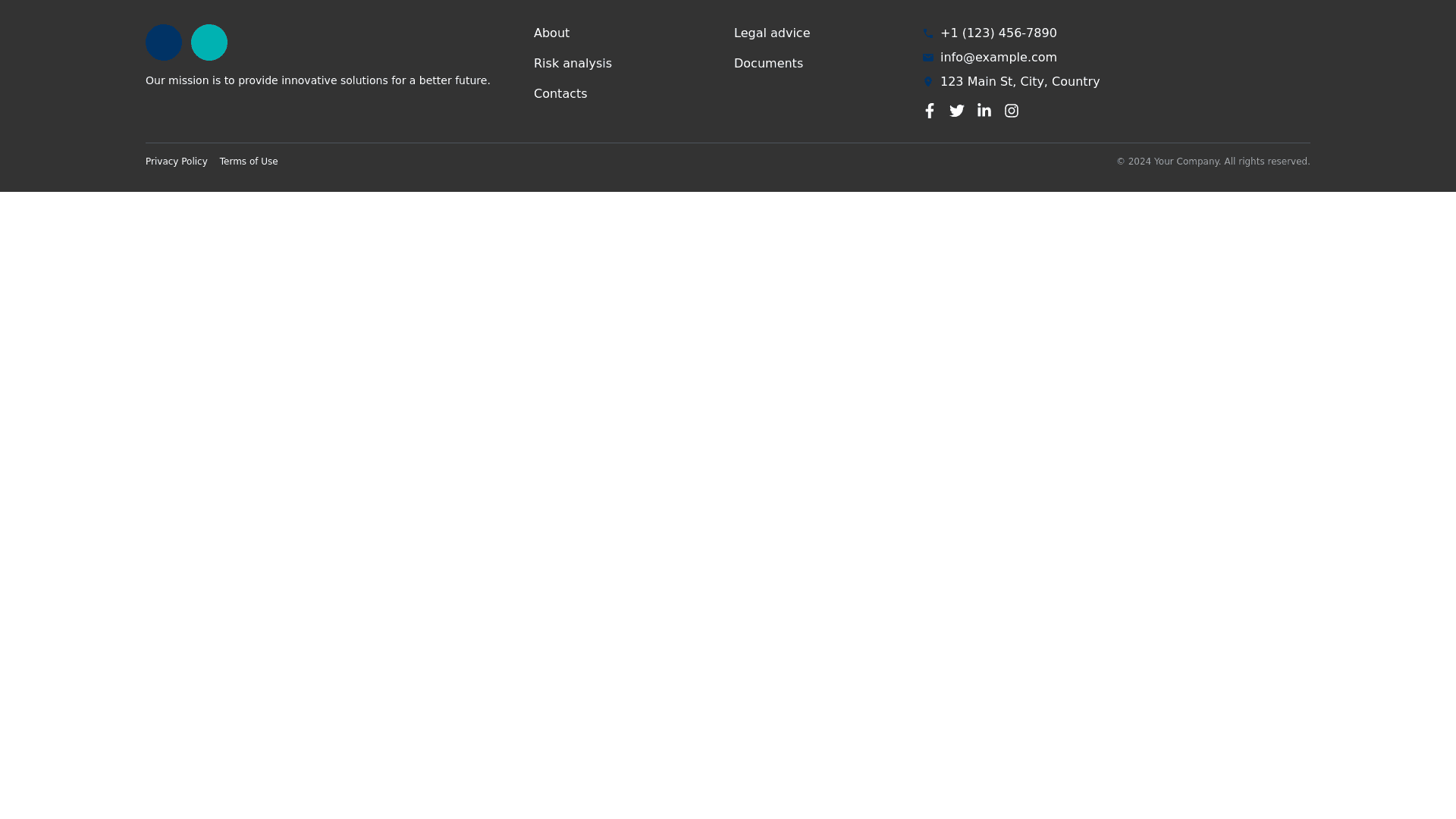Open the Legal advice link
Image resolution: width=1456 pixels, height=819 pixels.
(x=772, y=33)
